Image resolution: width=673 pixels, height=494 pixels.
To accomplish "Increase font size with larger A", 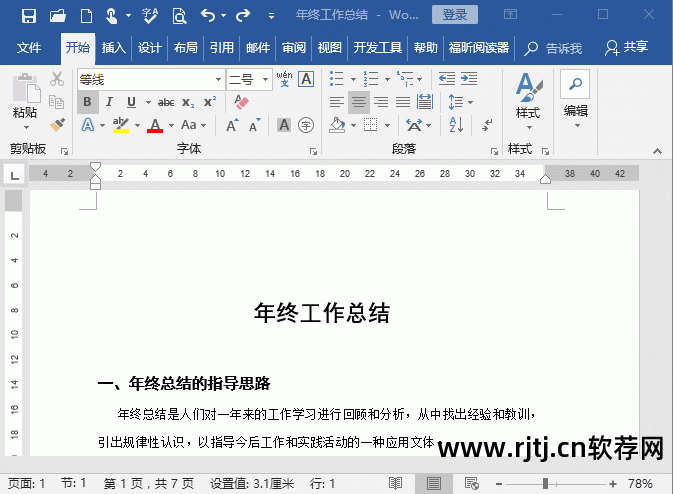I will [x=232, y=125].
